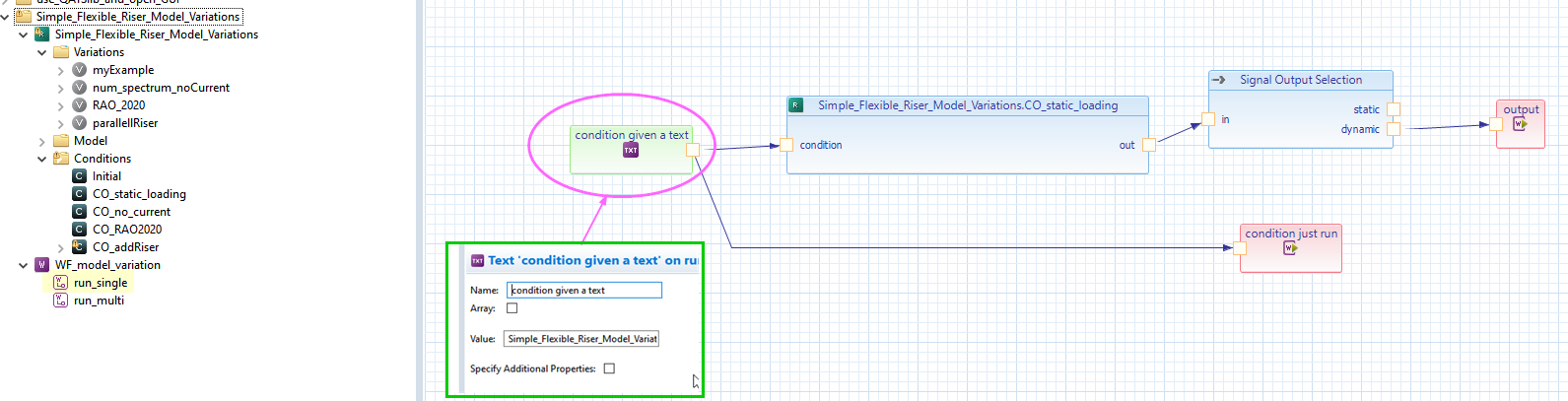Check Specify Additional Properties box
Screen dimensions: 1568x401
coord(609,368)
